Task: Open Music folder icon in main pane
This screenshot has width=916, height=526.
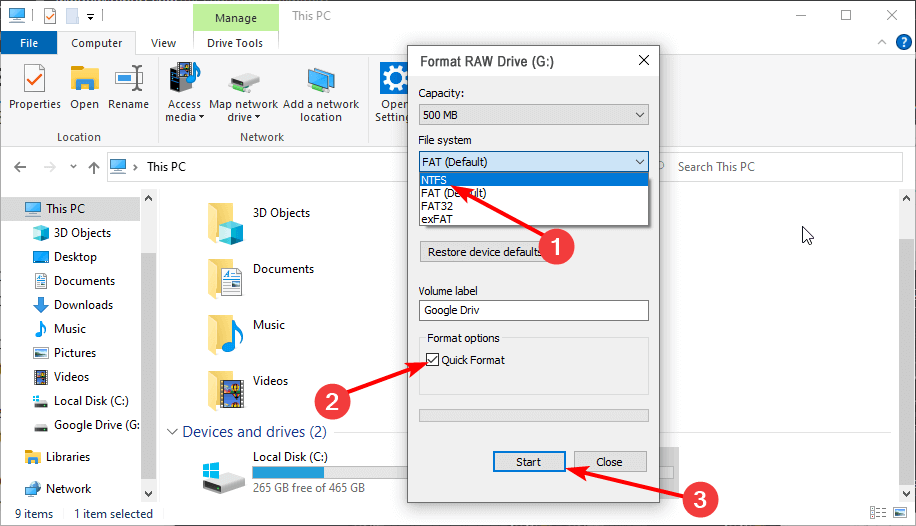Action: point(225,334)
